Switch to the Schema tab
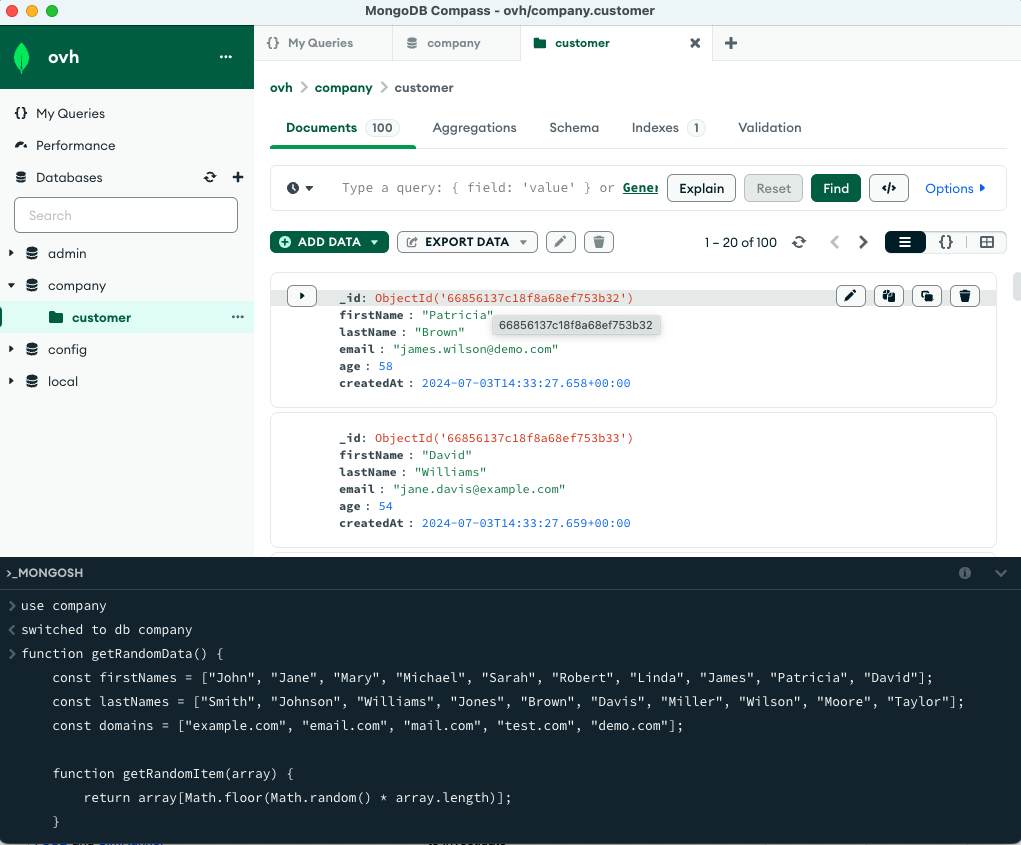The image size is (1021, 845). 574,128
